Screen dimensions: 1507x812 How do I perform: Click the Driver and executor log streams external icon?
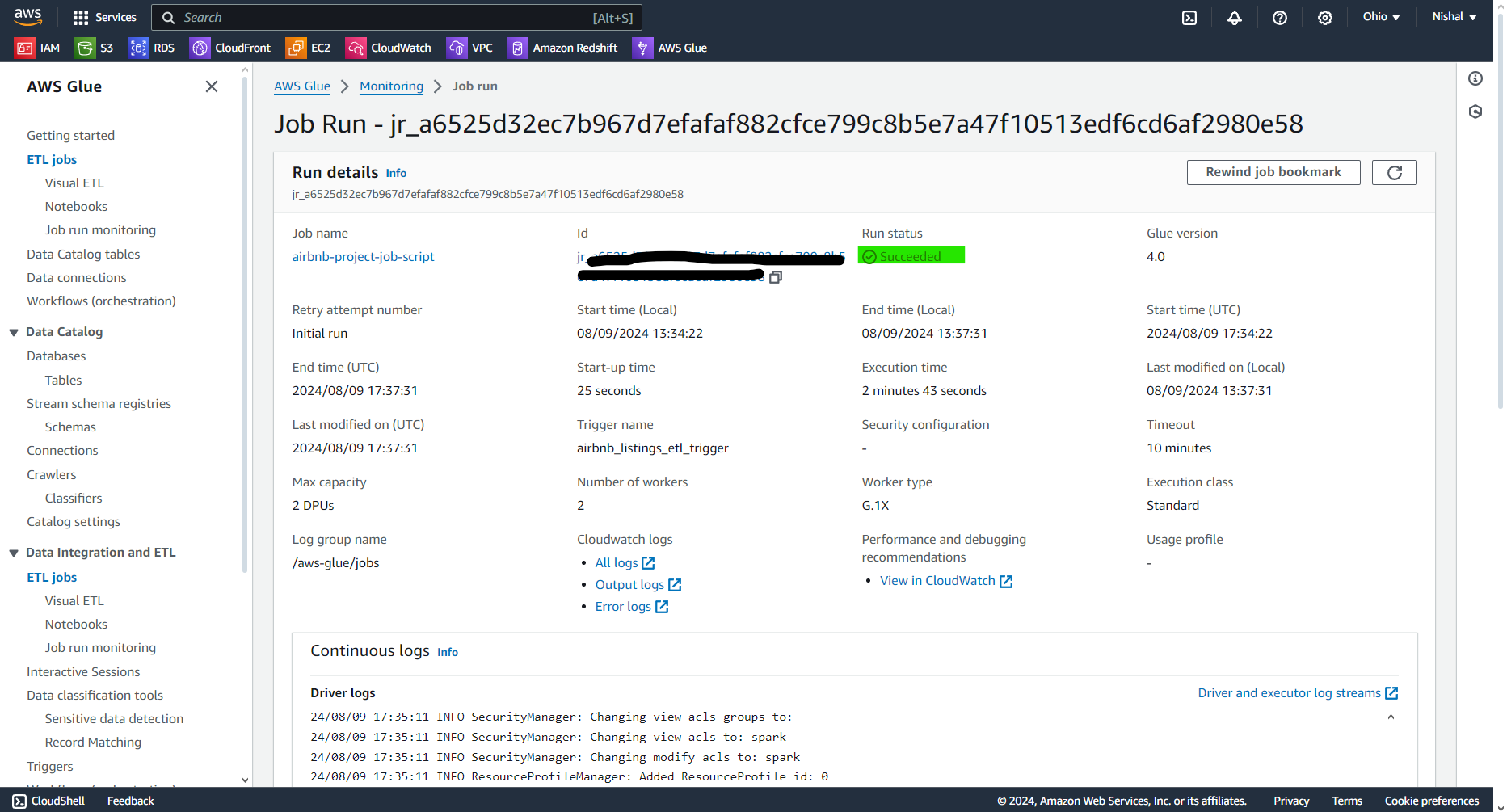click(x=1391, y=693)
